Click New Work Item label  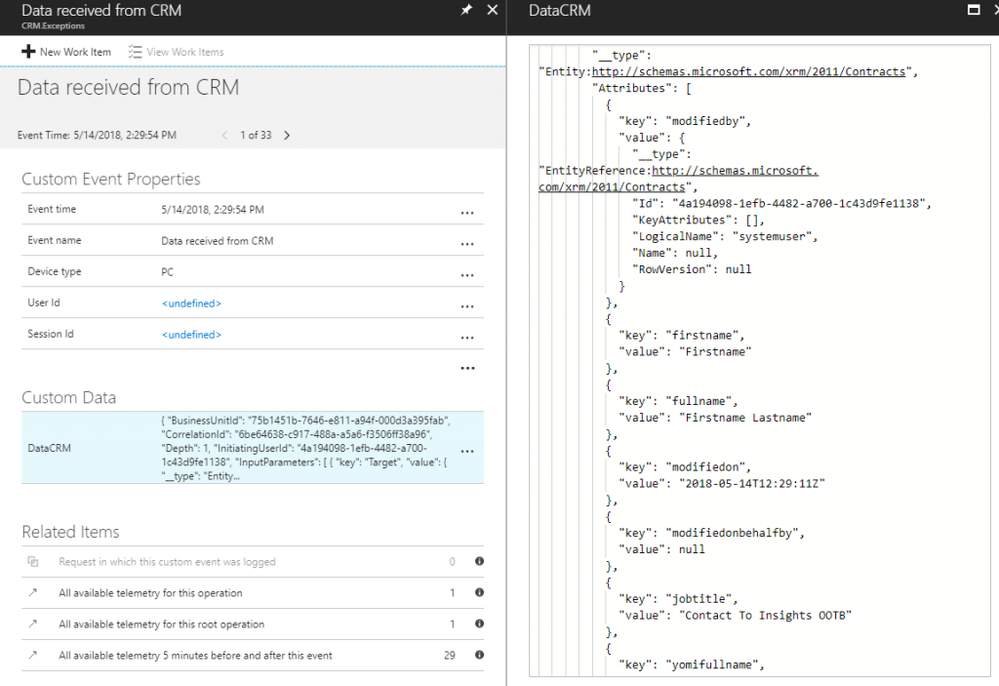(75, 52)
